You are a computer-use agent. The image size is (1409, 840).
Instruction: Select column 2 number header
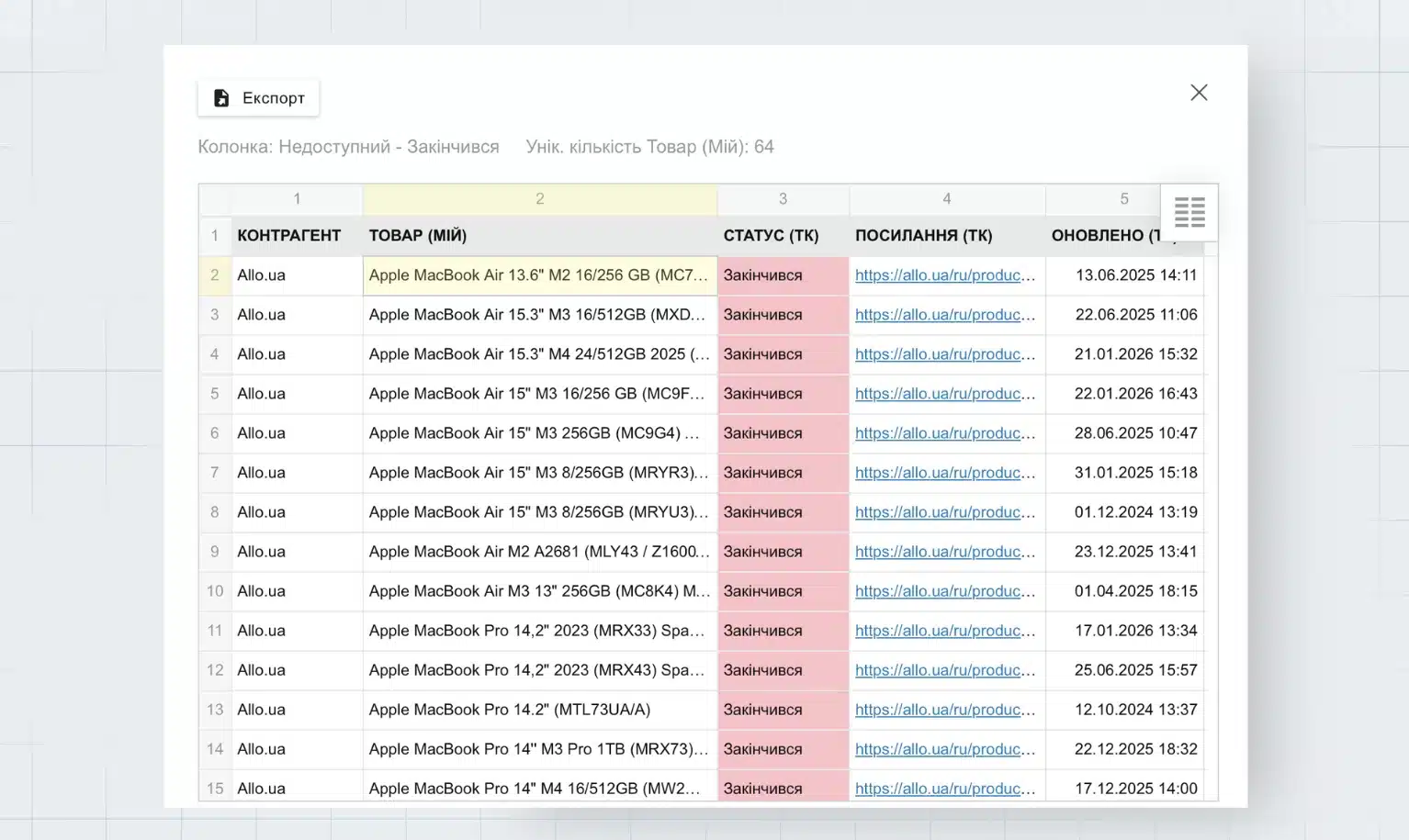(539, 199)
